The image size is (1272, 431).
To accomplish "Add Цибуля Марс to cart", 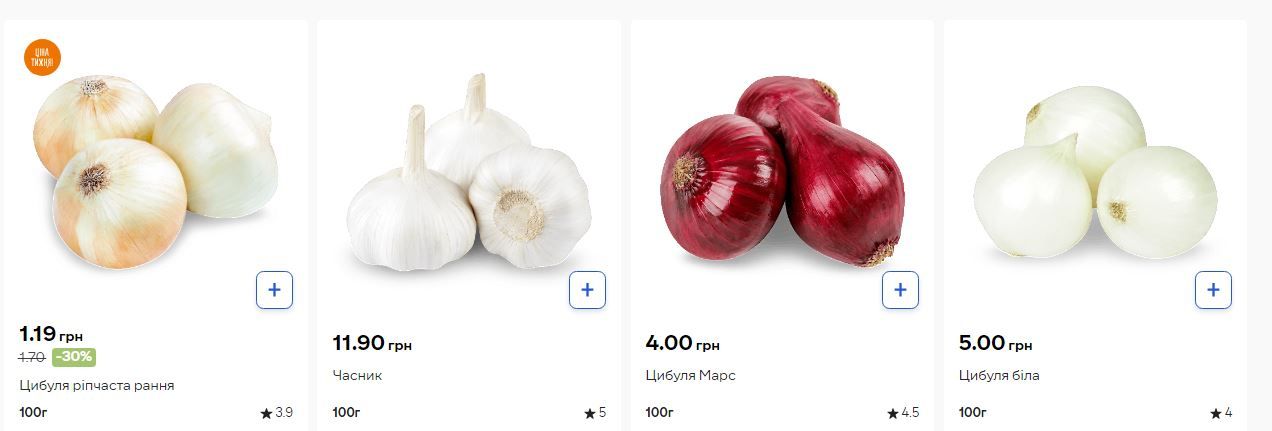I will pyautogui.click(x=900, y=290).
